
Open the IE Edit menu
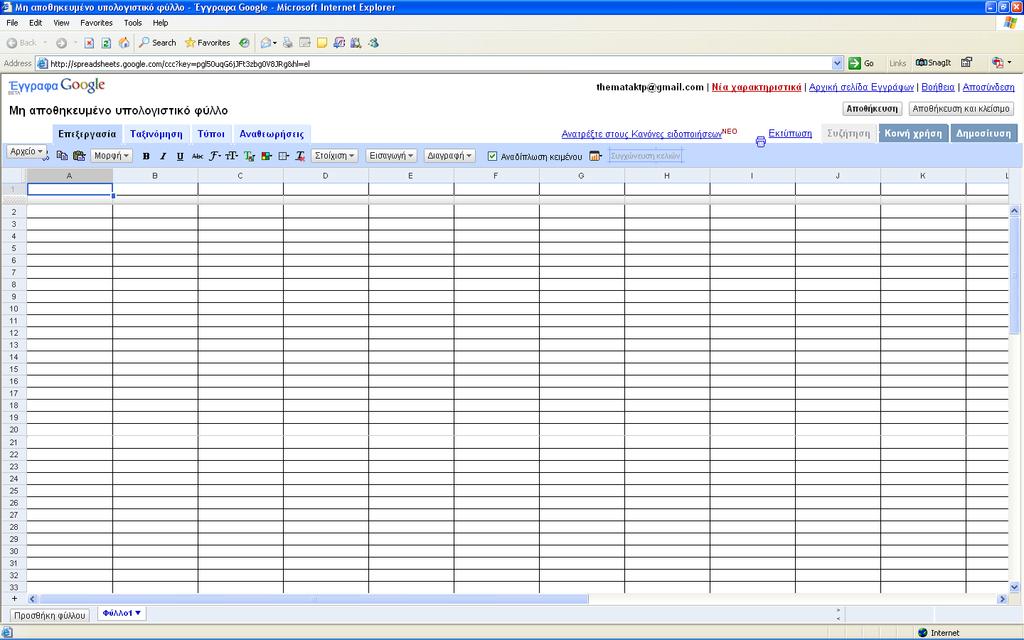[35, 23]
